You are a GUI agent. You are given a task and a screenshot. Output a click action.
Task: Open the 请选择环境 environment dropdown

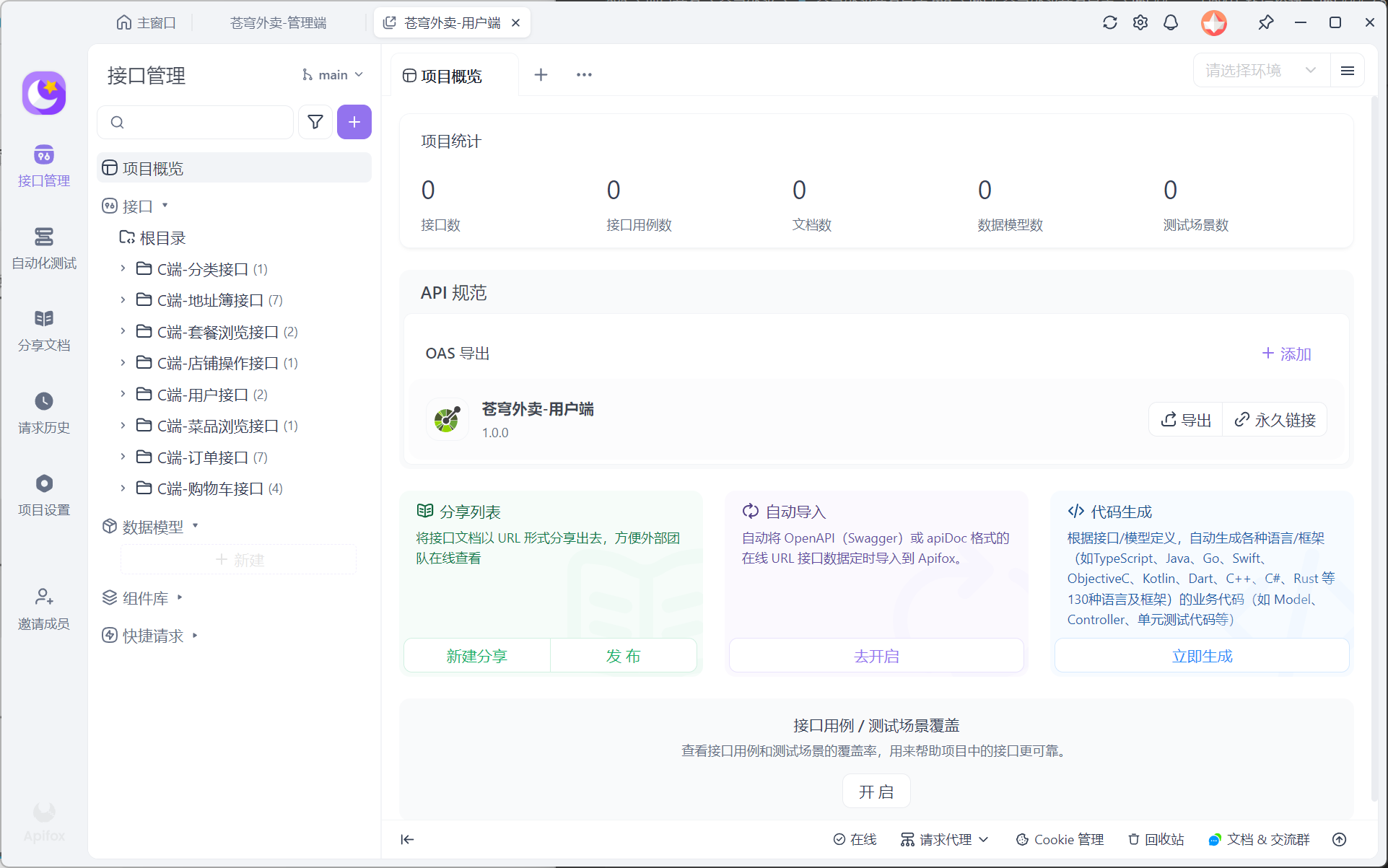(1260, 71)
